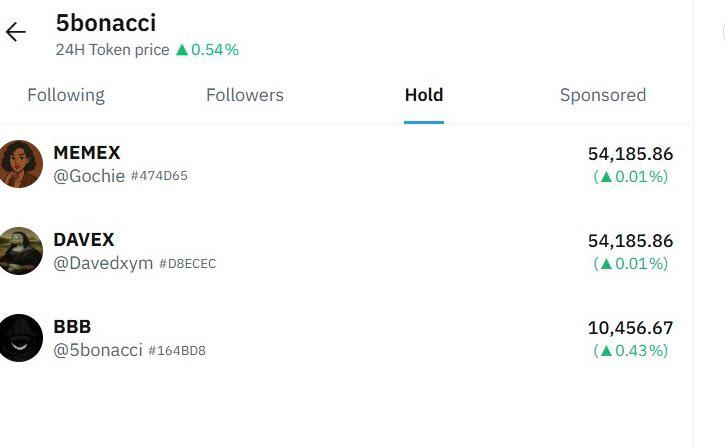
Task: Click MEMEX holding value 54,185.86
Action: (630, 154)
